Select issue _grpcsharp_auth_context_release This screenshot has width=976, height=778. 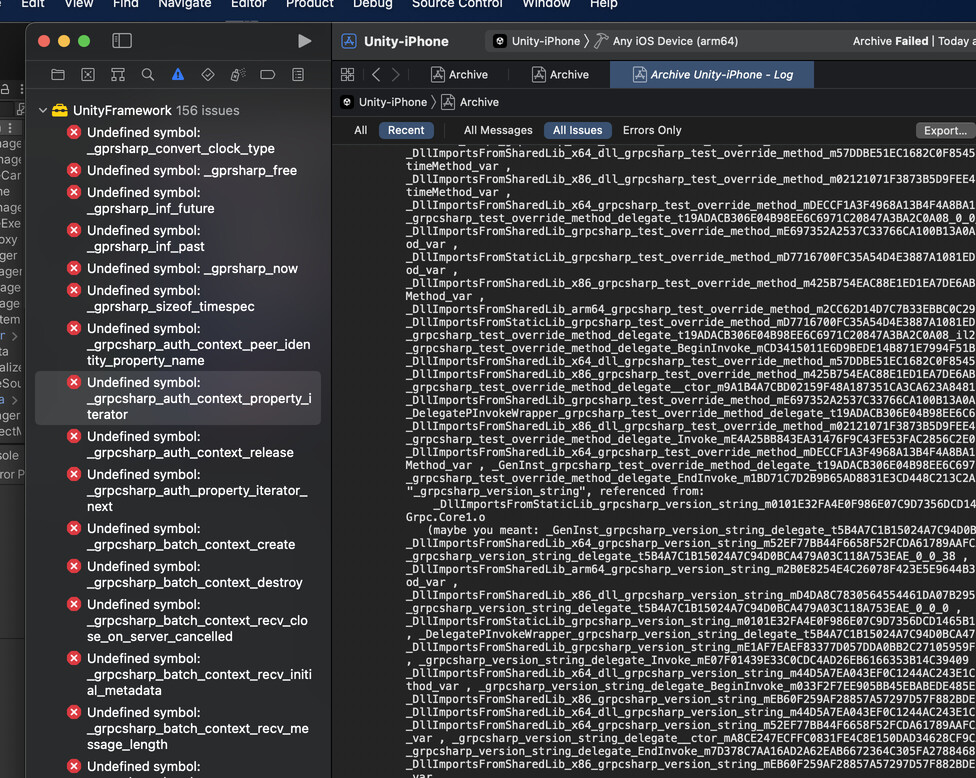(178, 444)
